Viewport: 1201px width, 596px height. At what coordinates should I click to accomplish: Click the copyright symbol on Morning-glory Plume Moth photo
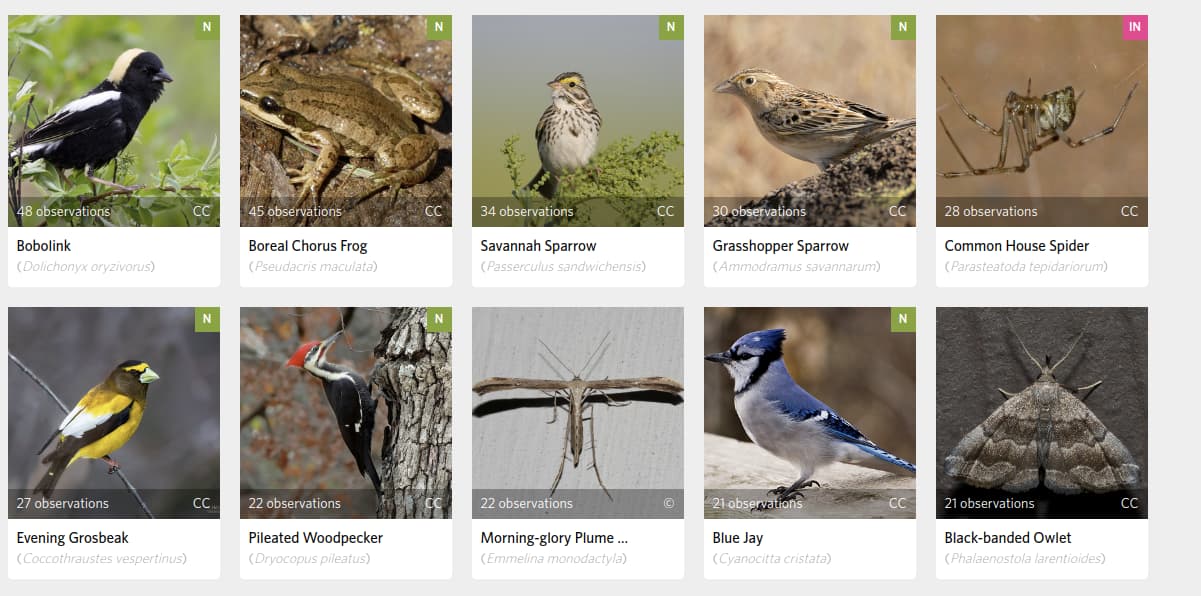click(668, 503)
